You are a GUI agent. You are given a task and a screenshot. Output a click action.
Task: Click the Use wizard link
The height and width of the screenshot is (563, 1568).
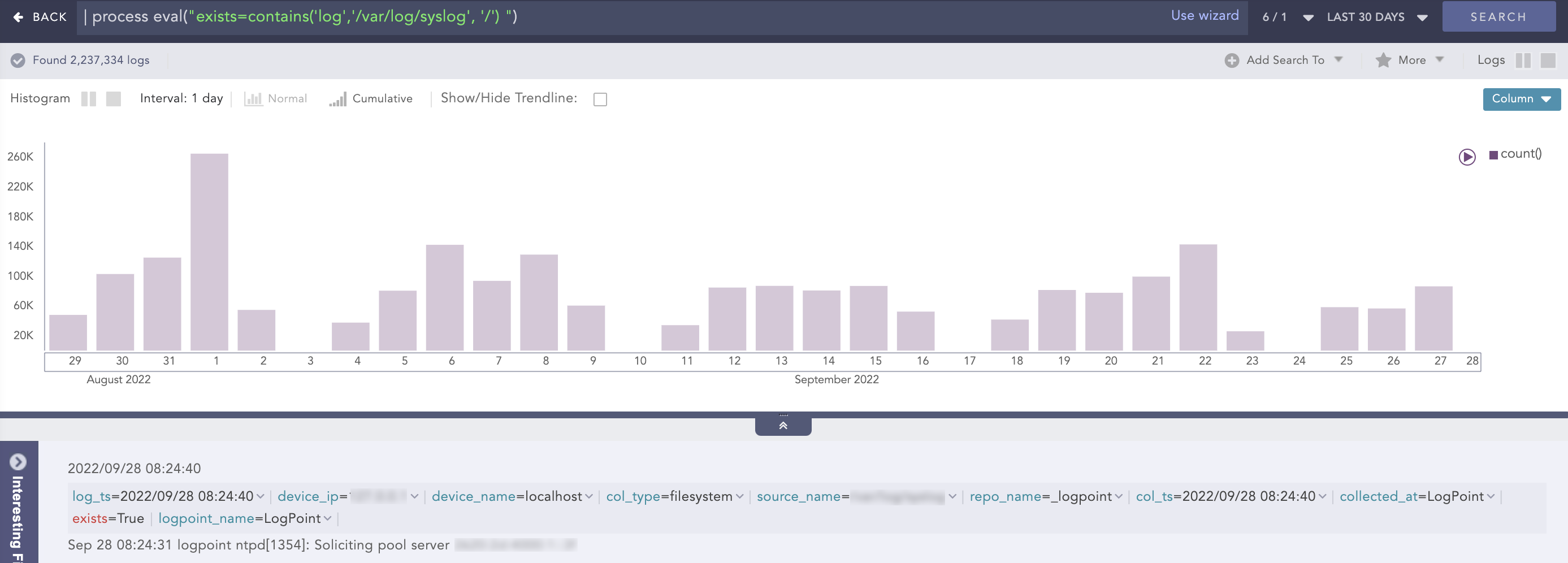[x=1205, y=16]
